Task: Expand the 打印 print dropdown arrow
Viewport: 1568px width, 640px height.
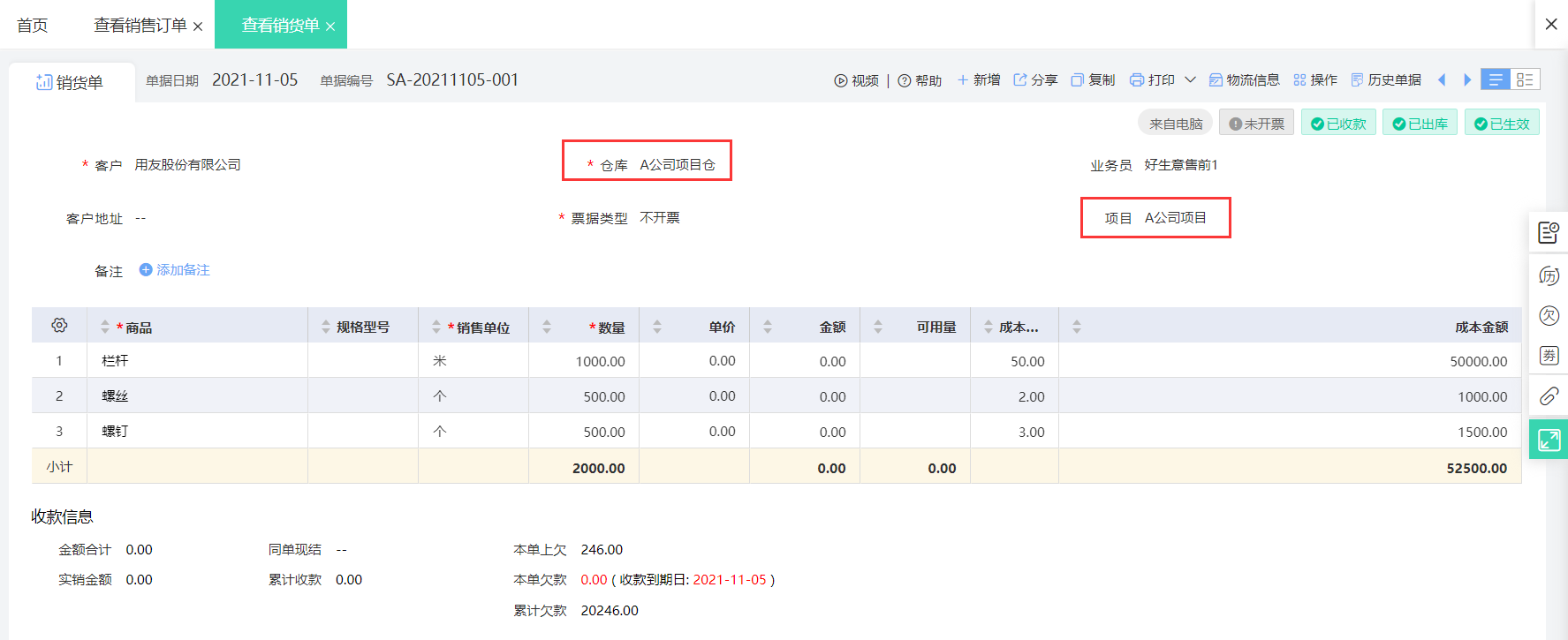Action: click(x=1190, y=79)
